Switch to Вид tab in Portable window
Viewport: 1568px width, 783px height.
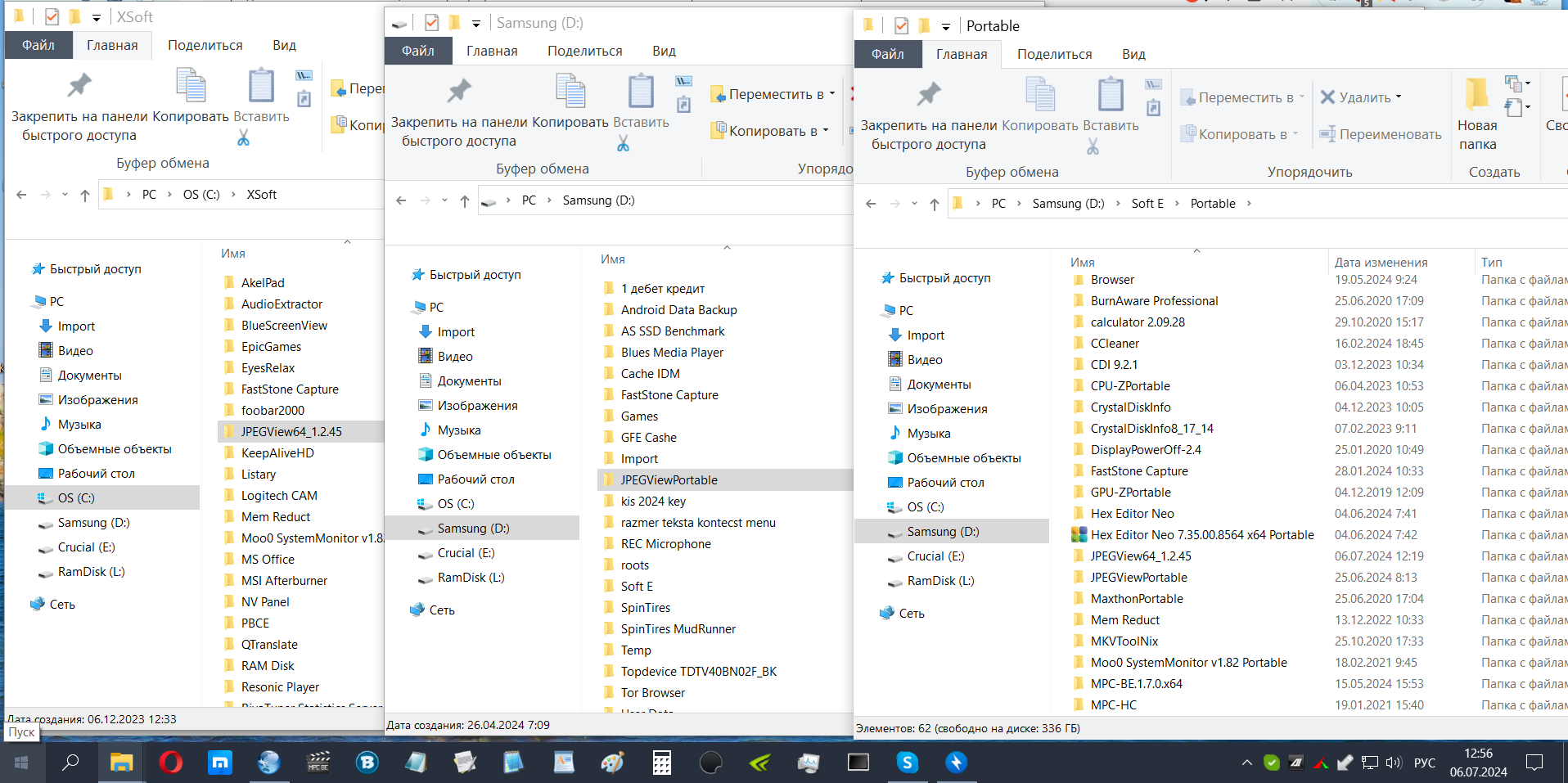click(1133, 54)
